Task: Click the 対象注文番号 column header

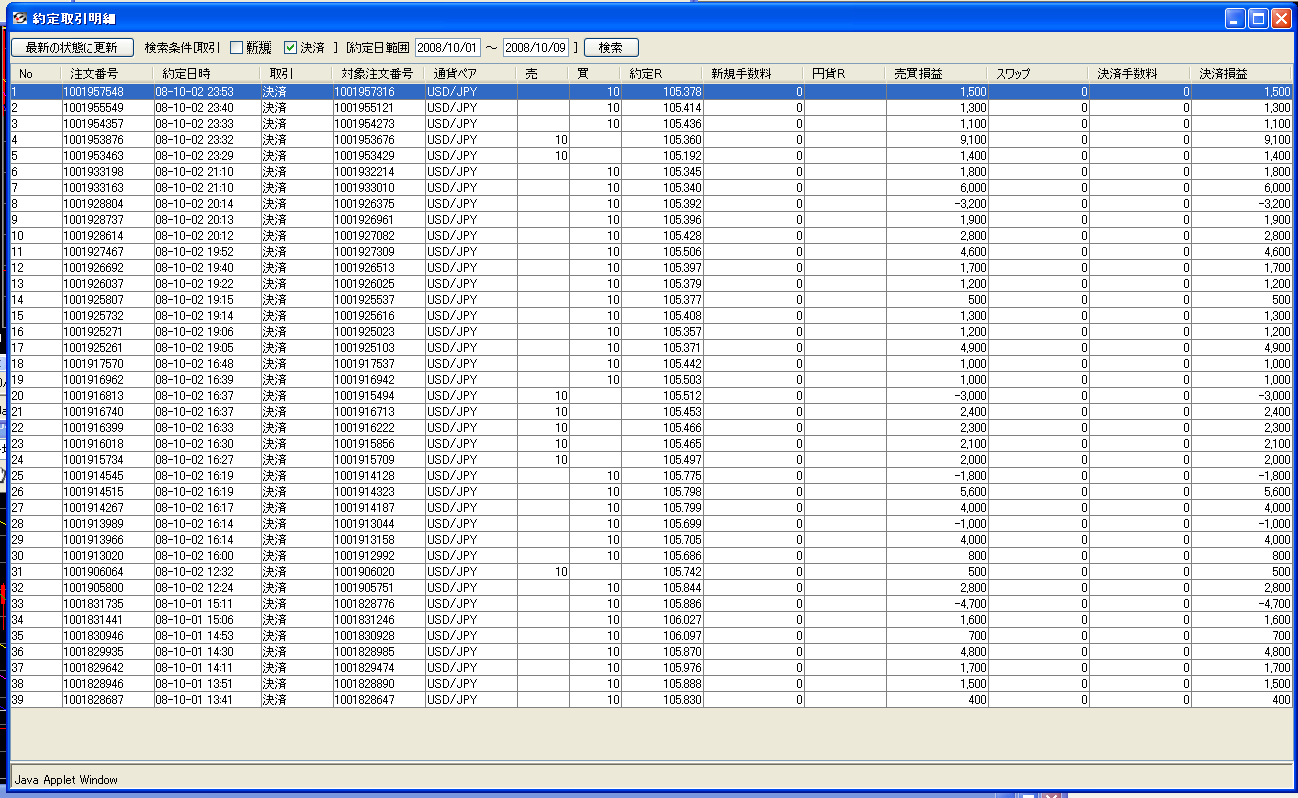Action: click(x=379, y=74)
